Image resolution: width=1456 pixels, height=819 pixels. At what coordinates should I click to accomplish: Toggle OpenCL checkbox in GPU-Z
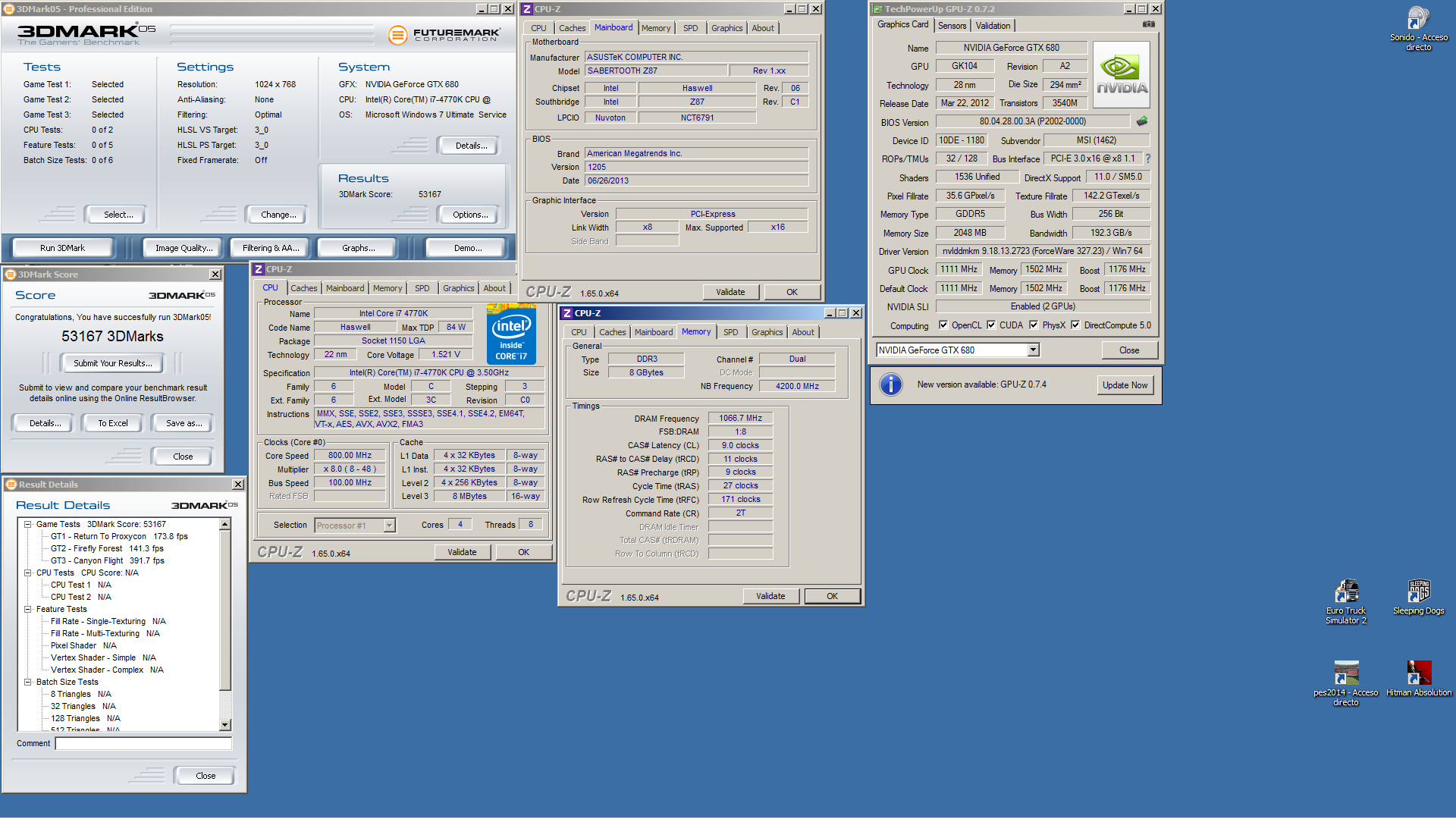coord(943,325)
